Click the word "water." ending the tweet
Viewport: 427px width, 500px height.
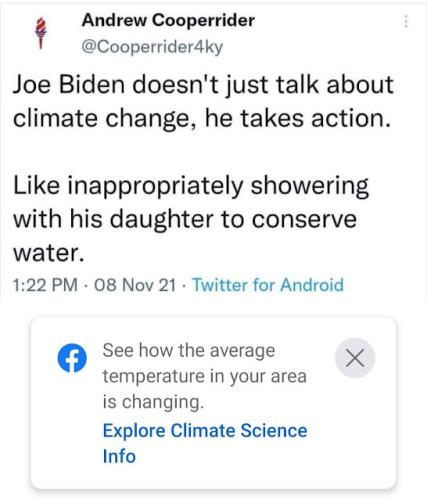tap(49, 253)
